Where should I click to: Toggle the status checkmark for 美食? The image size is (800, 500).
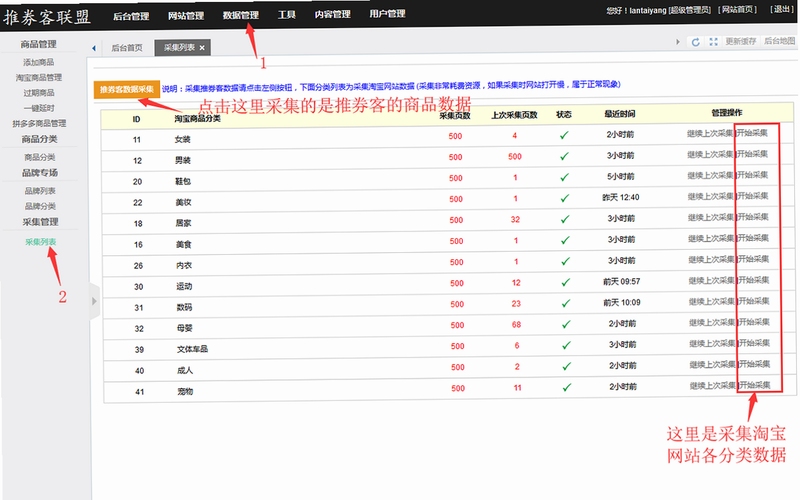tap(565, 240)
